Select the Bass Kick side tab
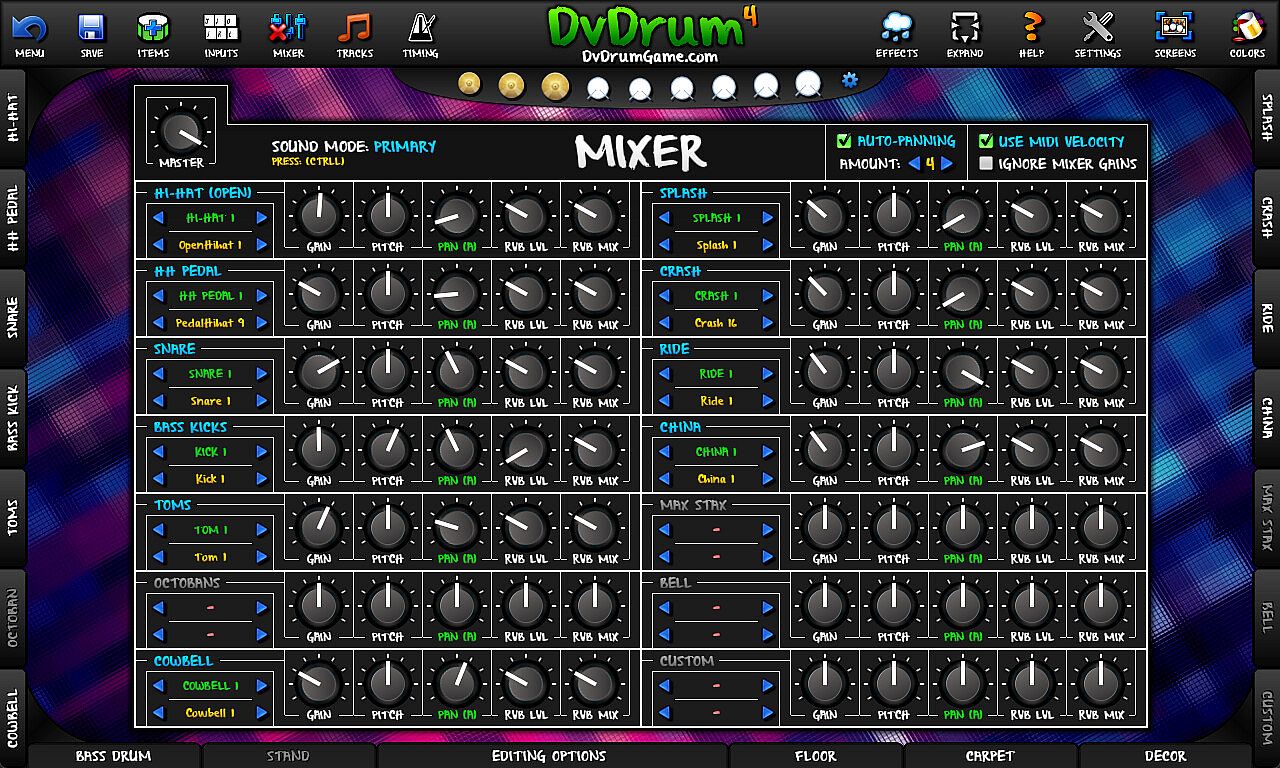This screenshot has height=768, width=1280. point(13,418)
